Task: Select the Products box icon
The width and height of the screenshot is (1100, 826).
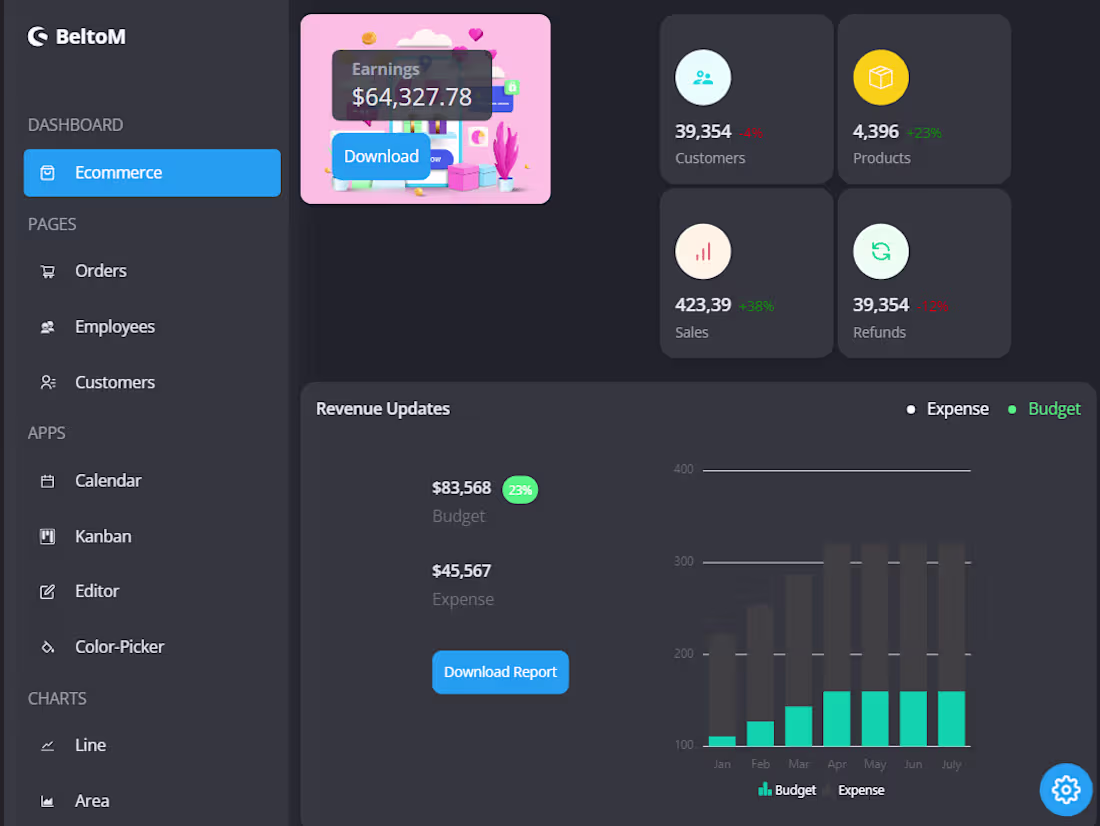Action: click(x=881, y=77)
